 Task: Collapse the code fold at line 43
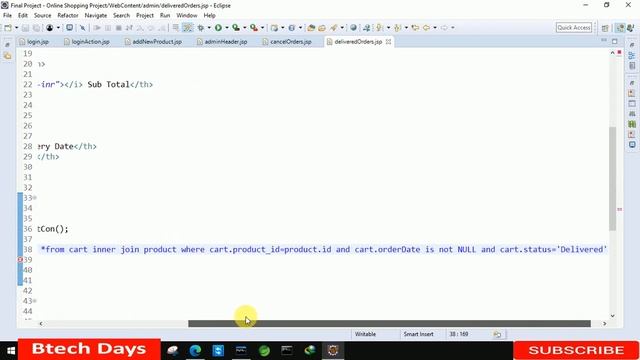click(35, 301)
